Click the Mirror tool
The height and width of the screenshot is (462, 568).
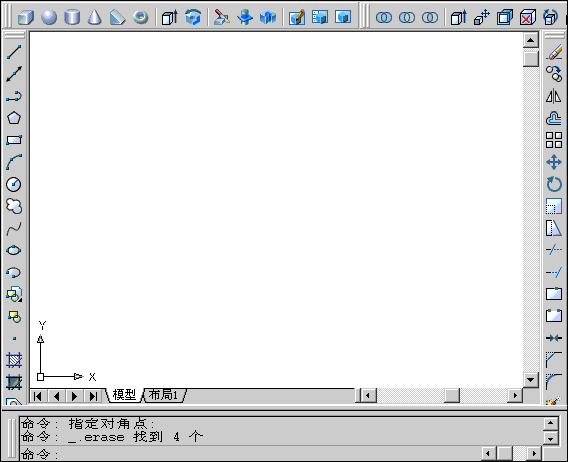click(x=554, y=96)
